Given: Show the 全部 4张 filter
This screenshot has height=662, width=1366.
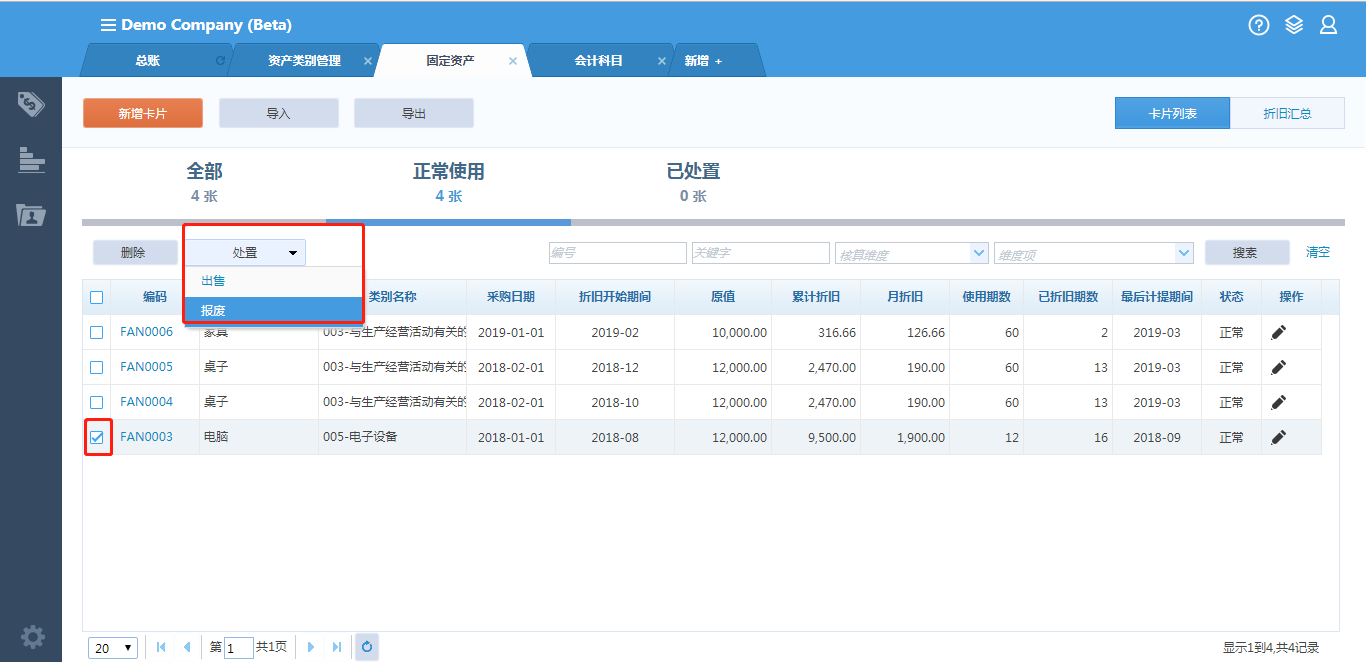Looking at the screenshot, I should [x=204, y=183].
